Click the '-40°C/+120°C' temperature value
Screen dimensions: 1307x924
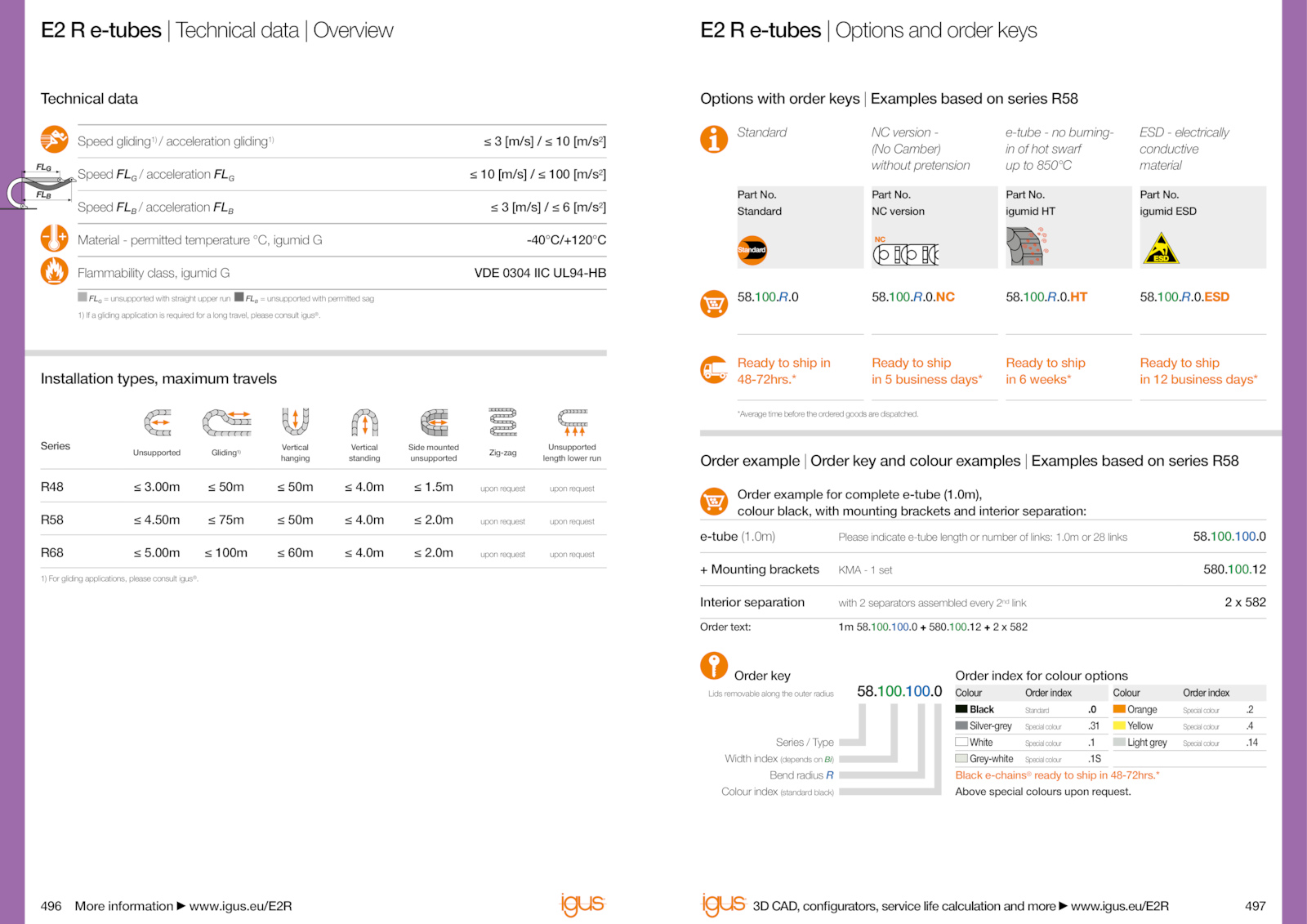(x=566, y=239)
